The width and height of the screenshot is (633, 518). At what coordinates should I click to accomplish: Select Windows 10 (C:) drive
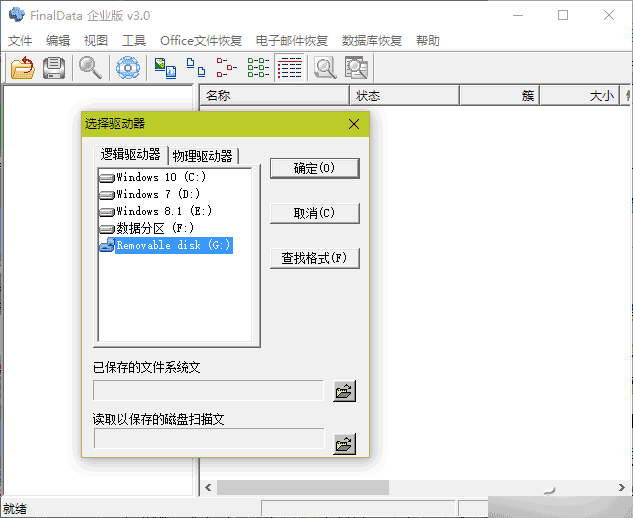(153, 177)
